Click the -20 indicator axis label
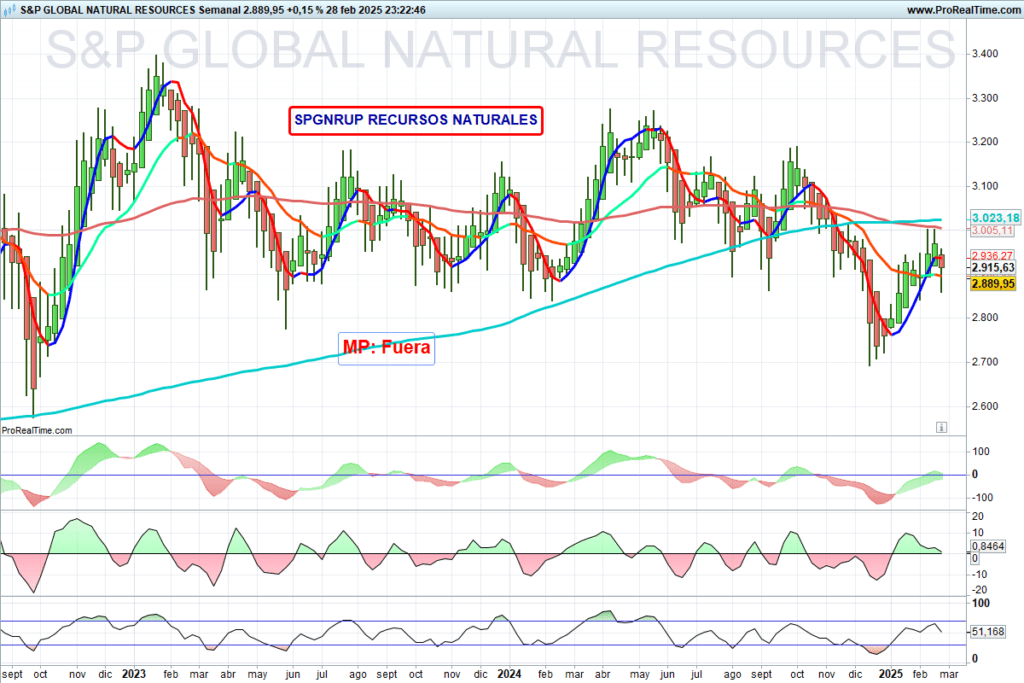1024x683 pixels. coord(979,590)
